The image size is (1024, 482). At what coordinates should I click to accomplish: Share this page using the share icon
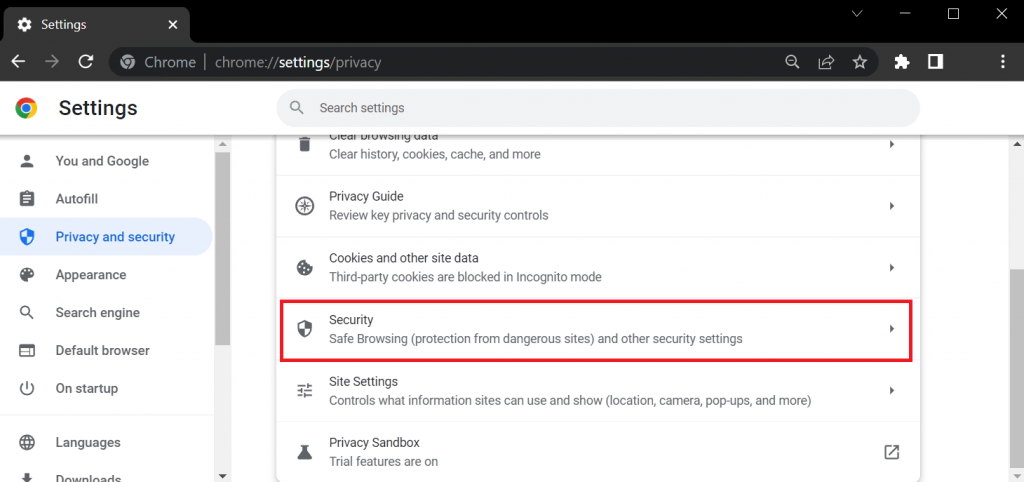pyautogui.click(x=826, y=62)
